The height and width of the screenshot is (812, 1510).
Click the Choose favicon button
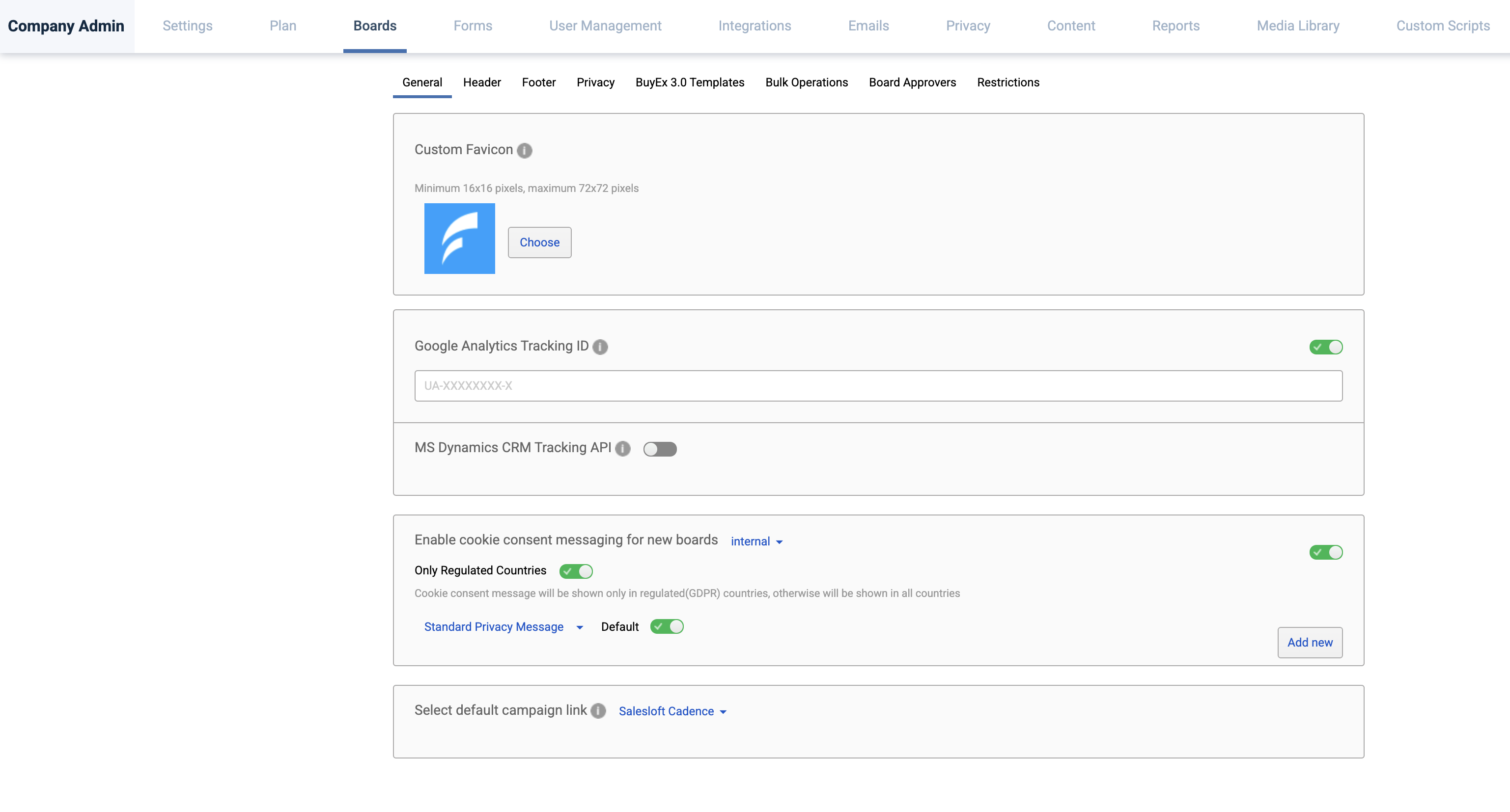(539, 243)
